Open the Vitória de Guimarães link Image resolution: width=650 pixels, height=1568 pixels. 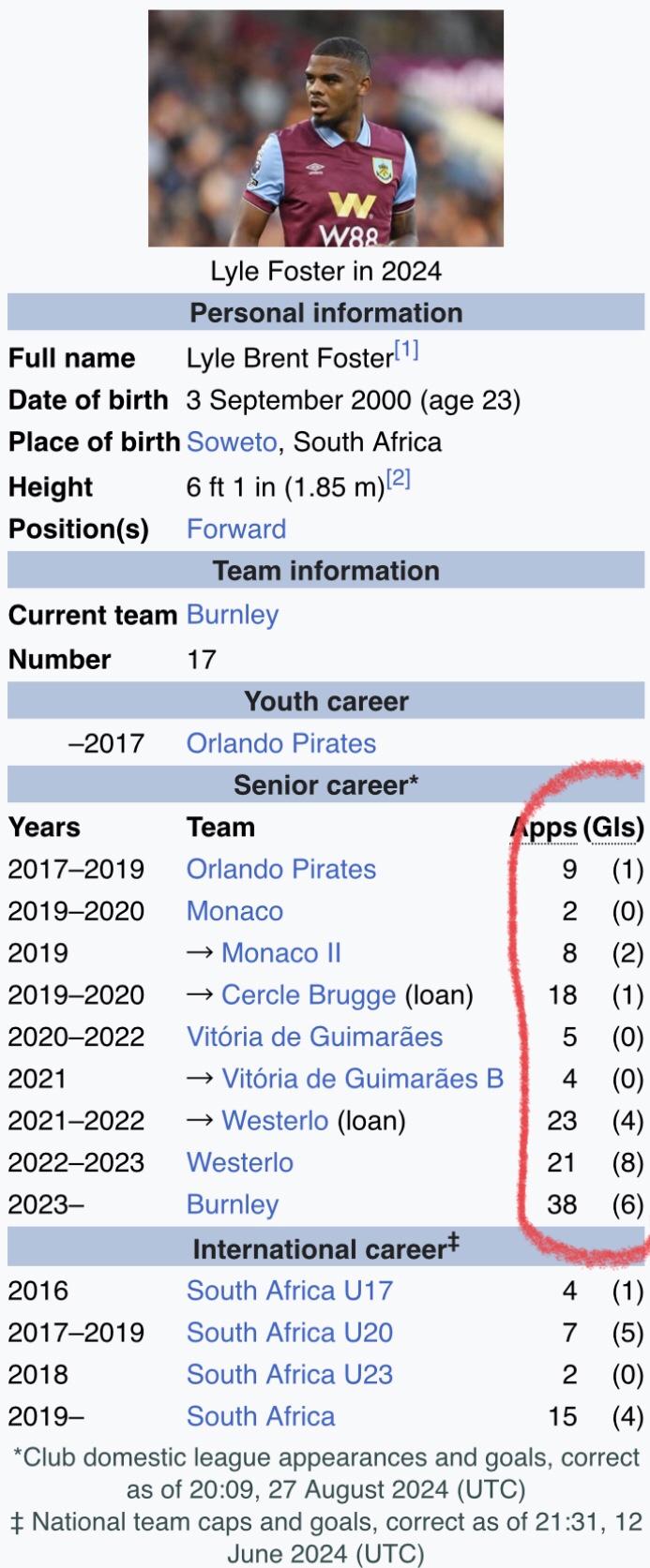[x=314, y=1037]
